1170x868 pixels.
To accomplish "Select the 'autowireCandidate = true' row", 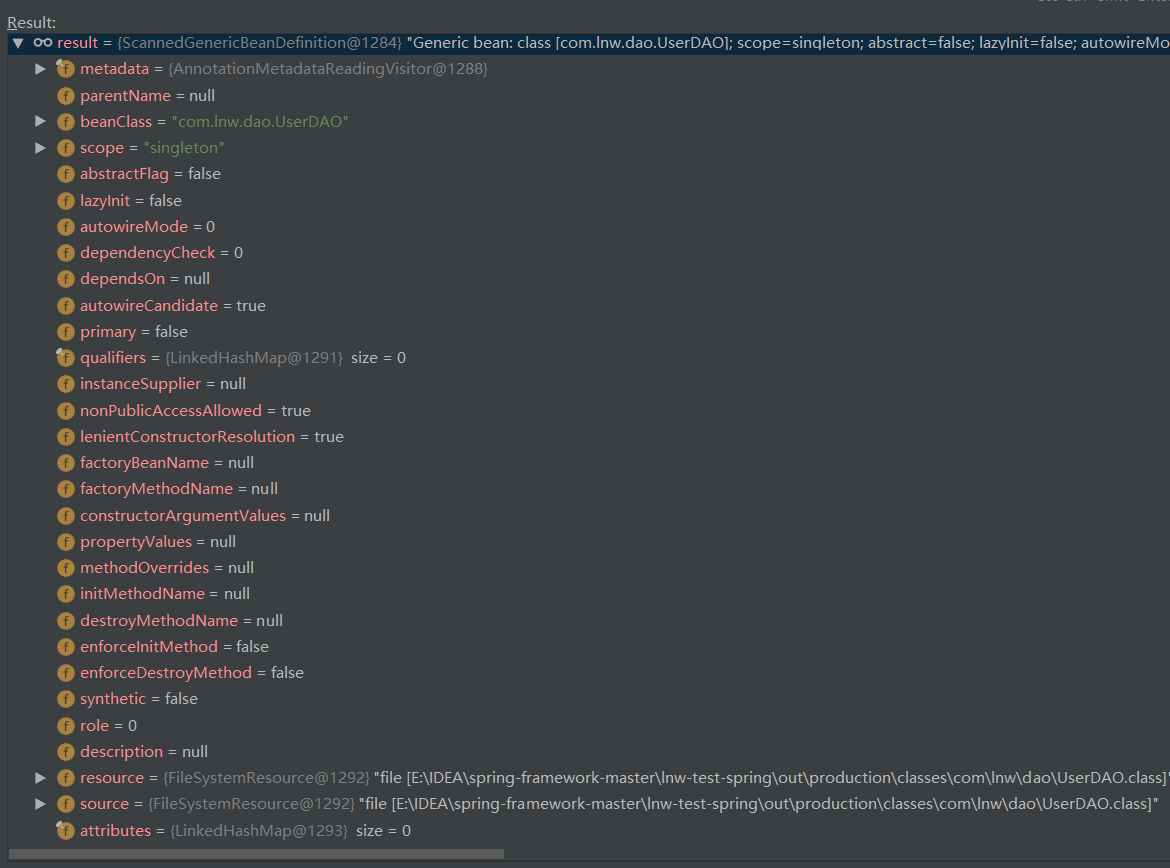I will click(172, 306).
